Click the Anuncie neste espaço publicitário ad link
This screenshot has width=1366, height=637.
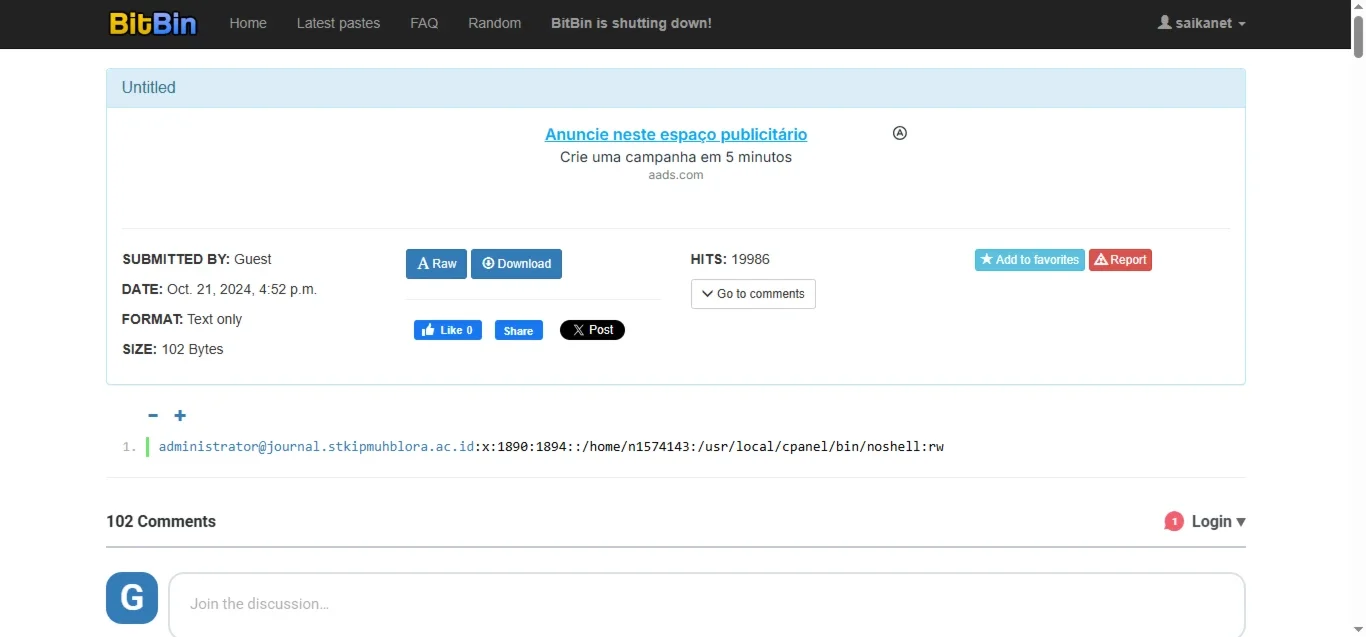click(x=676, y=134)
